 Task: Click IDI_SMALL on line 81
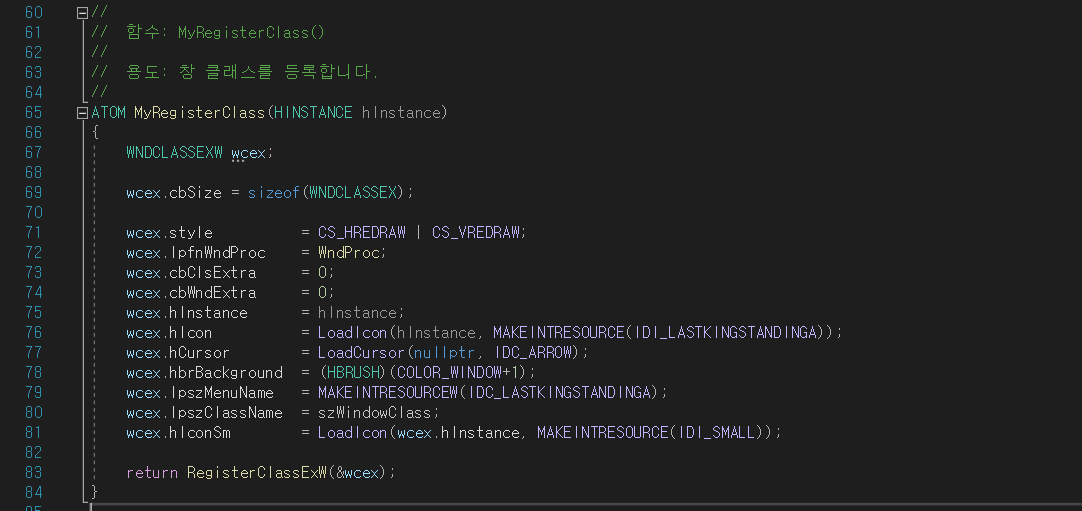click(x=718, y=432)
